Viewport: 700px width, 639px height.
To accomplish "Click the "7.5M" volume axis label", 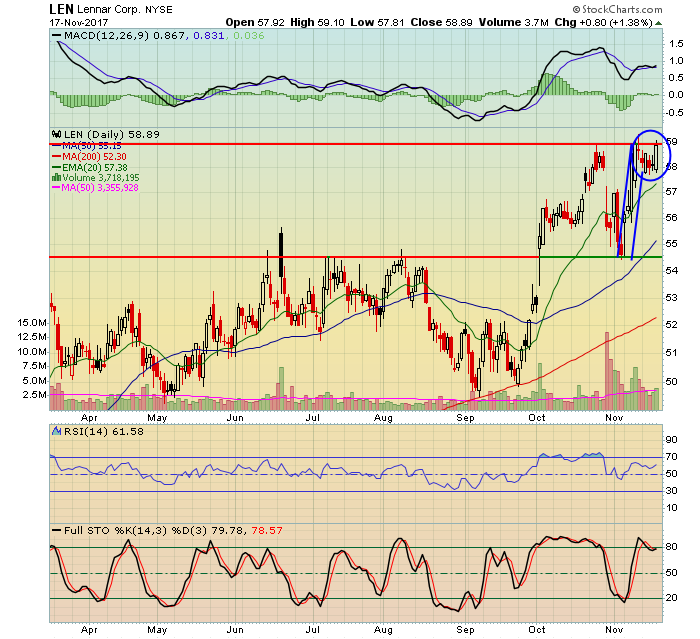I will point(34,366).
